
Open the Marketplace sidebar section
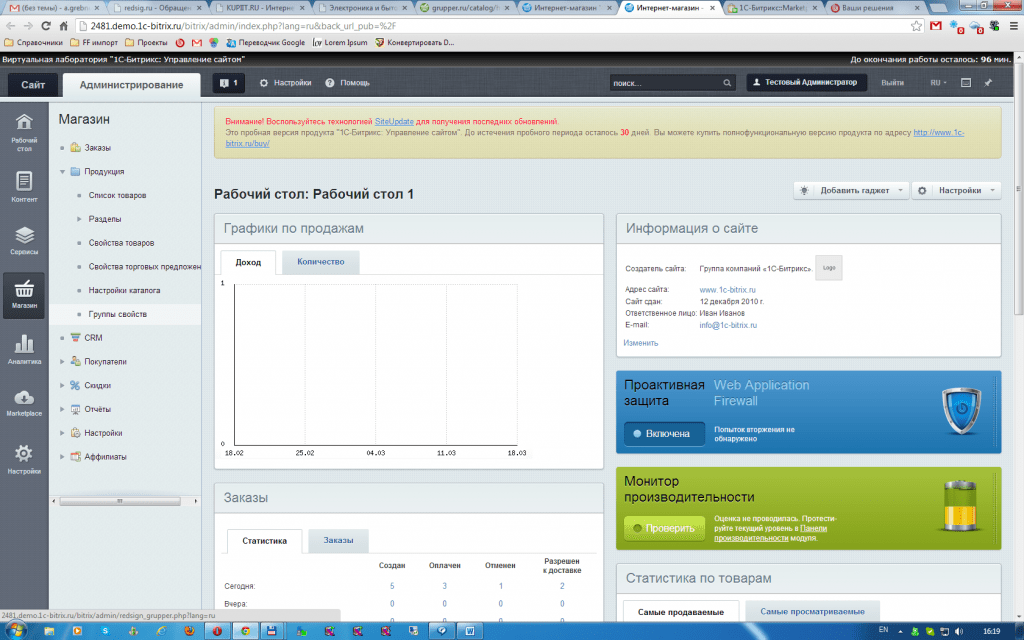coord(24,402)
